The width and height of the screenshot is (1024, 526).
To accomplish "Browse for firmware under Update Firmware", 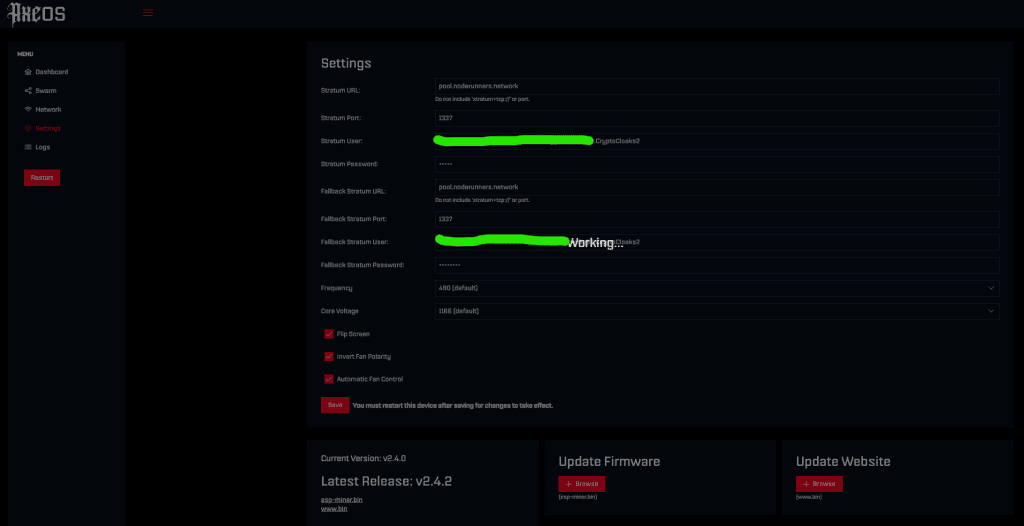I will pyautogui.click(x=582, y=484).
